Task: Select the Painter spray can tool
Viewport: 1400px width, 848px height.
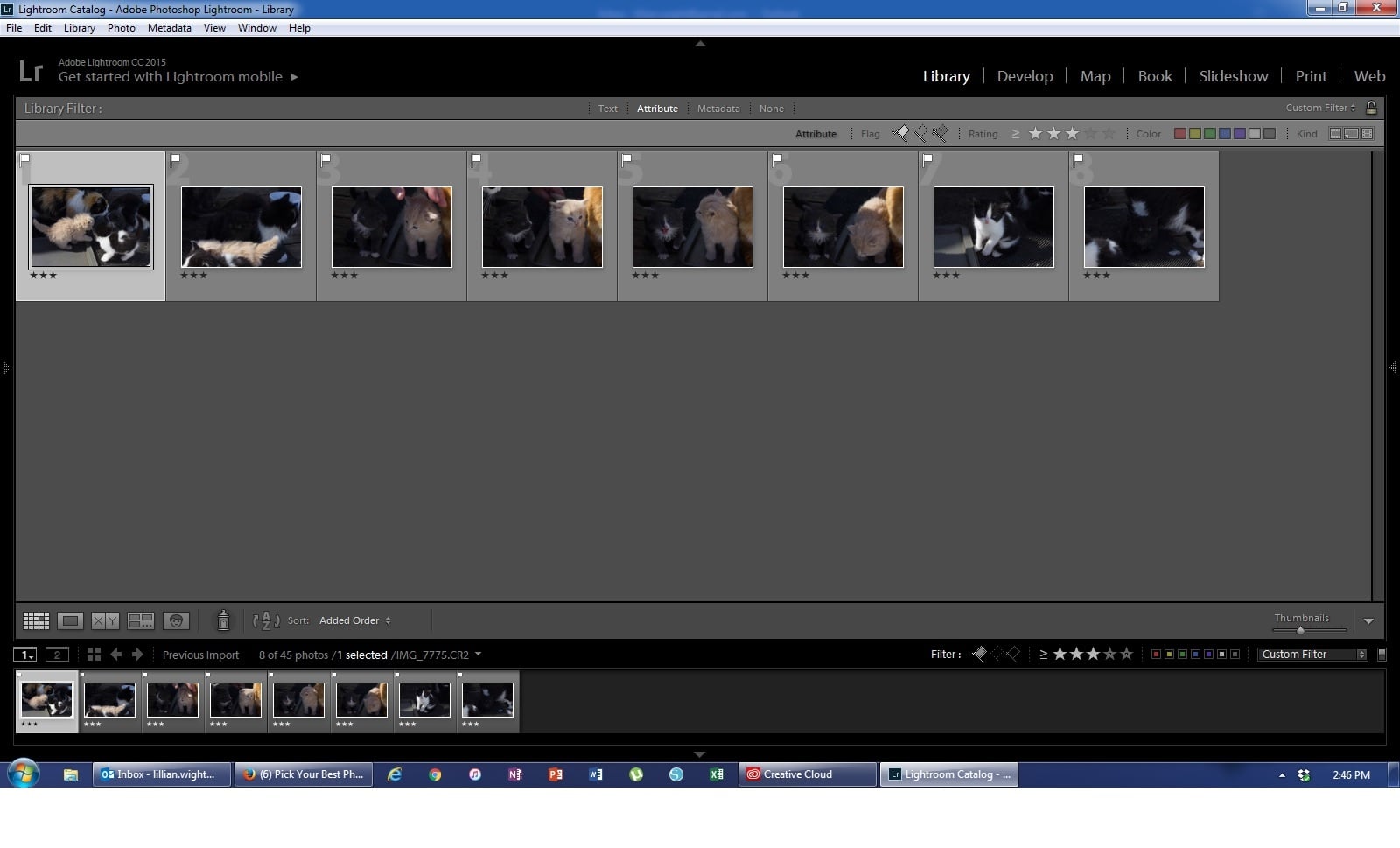Action: pos(223,620)
